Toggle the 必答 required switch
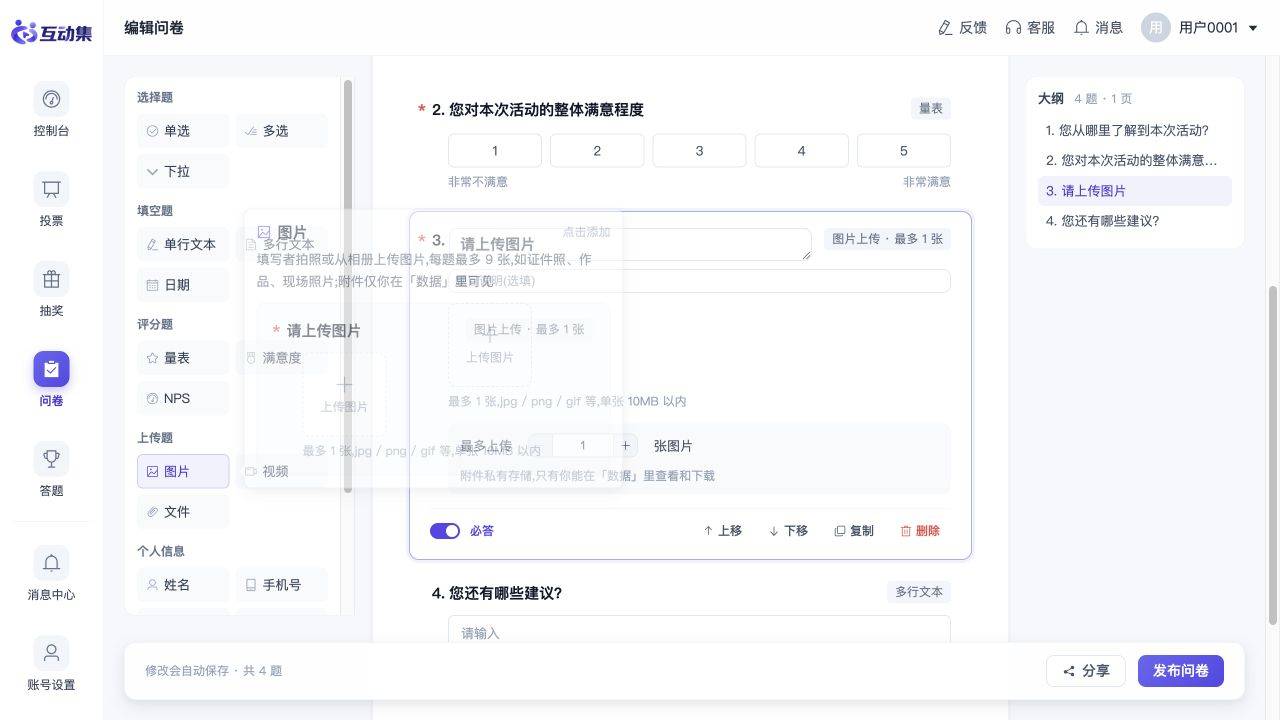Image resolution: width=1280 pixels, height=720 pixels. (x=445, y=531)
